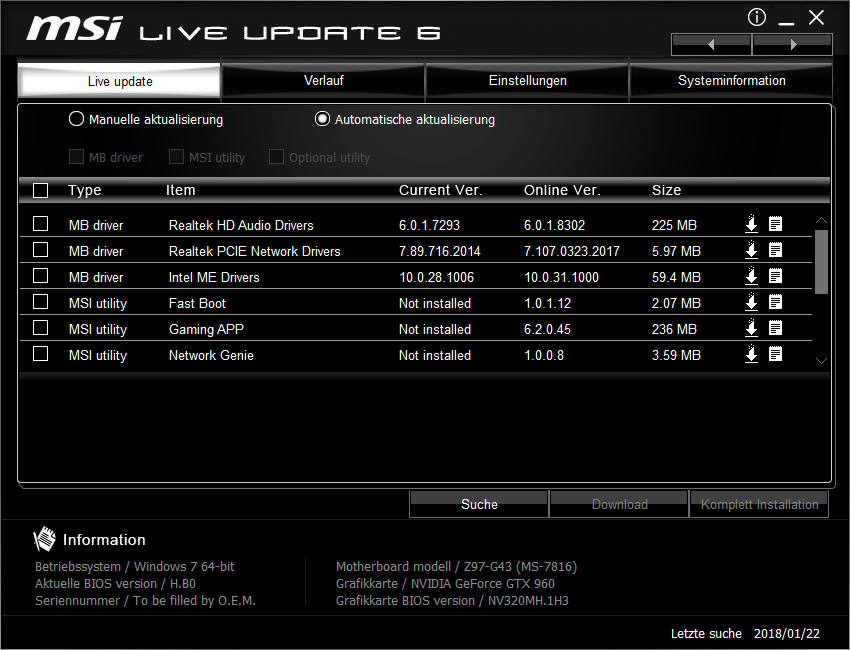Click the MSI logo

coord(75,28)
